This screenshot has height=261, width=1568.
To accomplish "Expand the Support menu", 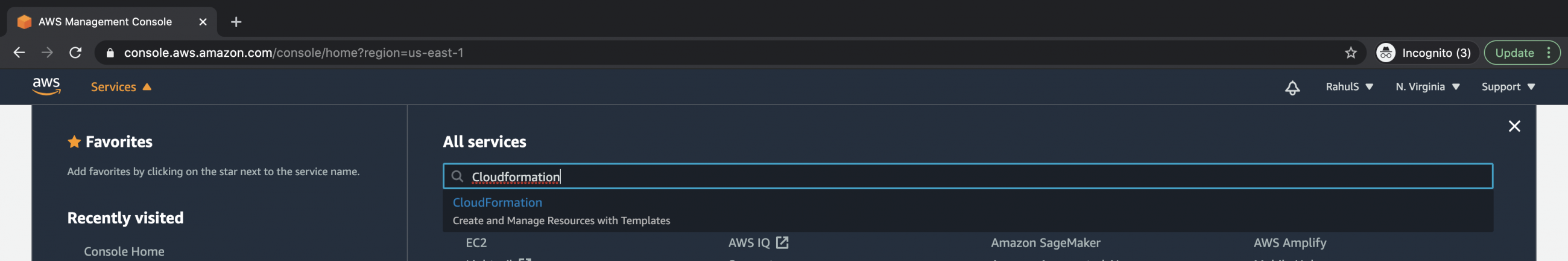I will coord(1508,86).
